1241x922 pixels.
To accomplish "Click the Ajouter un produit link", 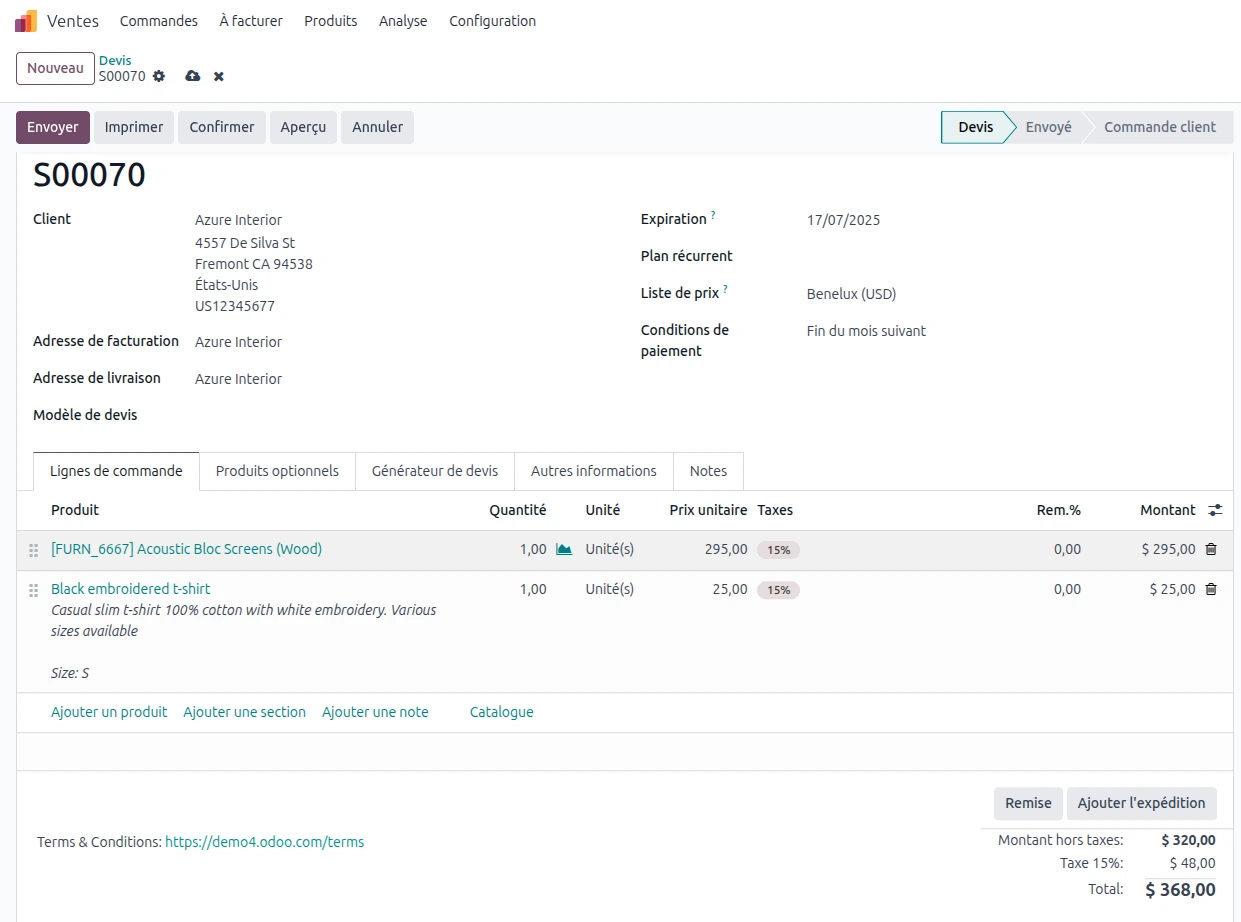I will point(109,712).
